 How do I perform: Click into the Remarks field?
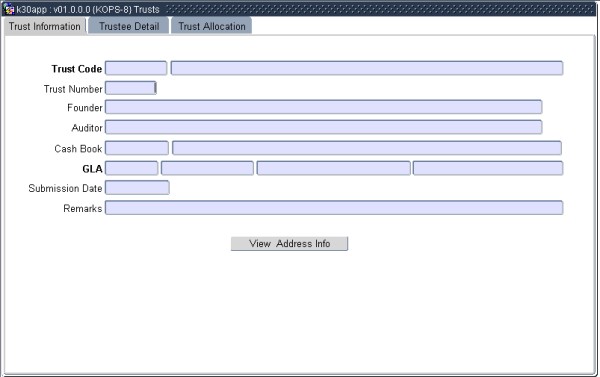tap(334, 207)
